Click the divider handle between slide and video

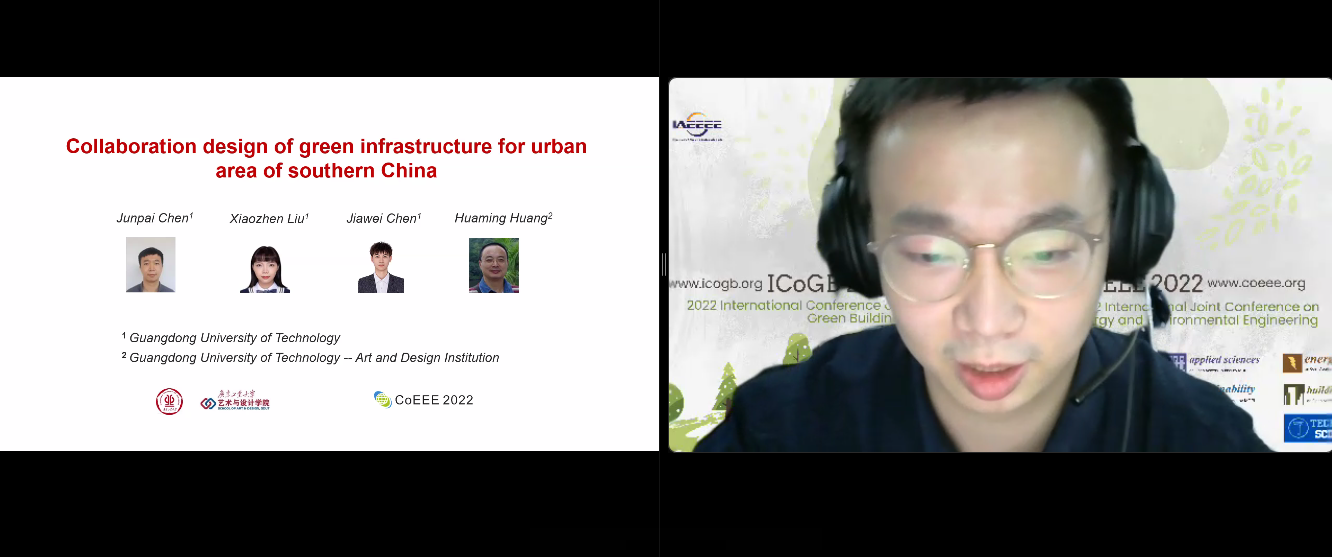(x=663, y=264)
